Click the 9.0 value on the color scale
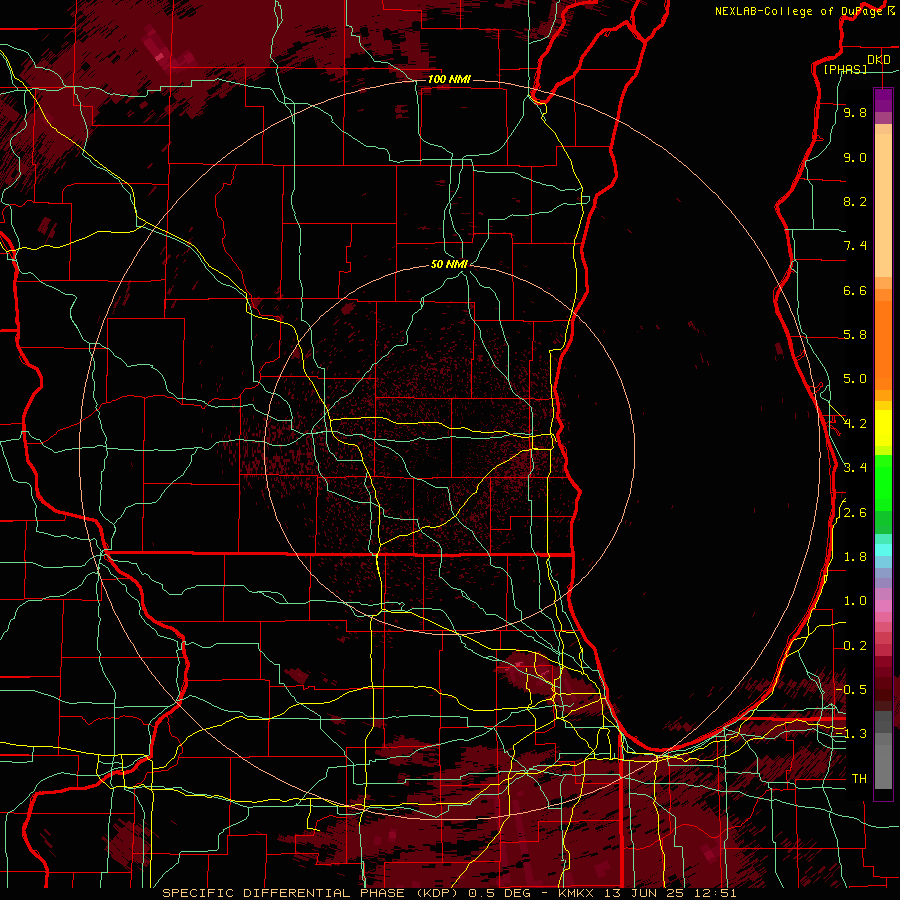The width and height of the screenshot is (900, 900). pyautogui.click(x=855, y=157)
